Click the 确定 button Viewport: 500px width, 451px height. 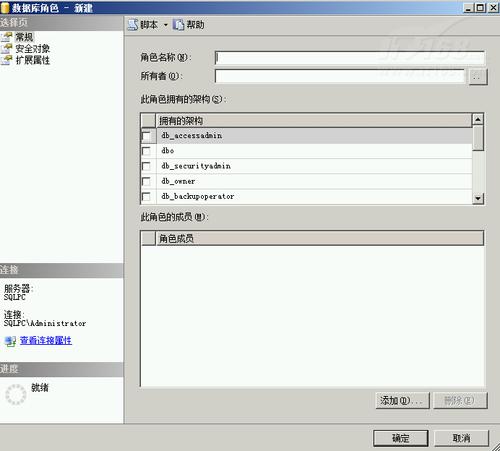click(x=401, y=438)
